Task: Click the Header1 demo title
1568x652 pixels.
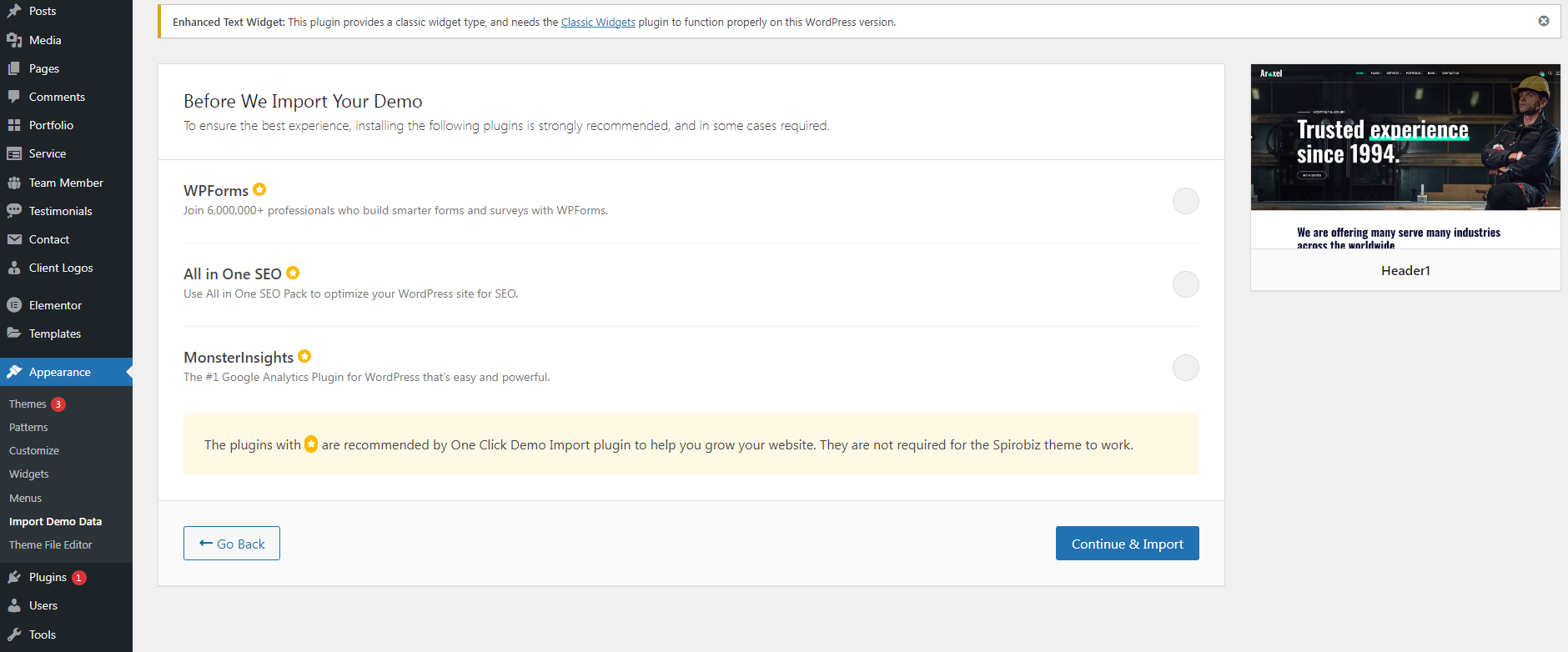Action: 1405,270
